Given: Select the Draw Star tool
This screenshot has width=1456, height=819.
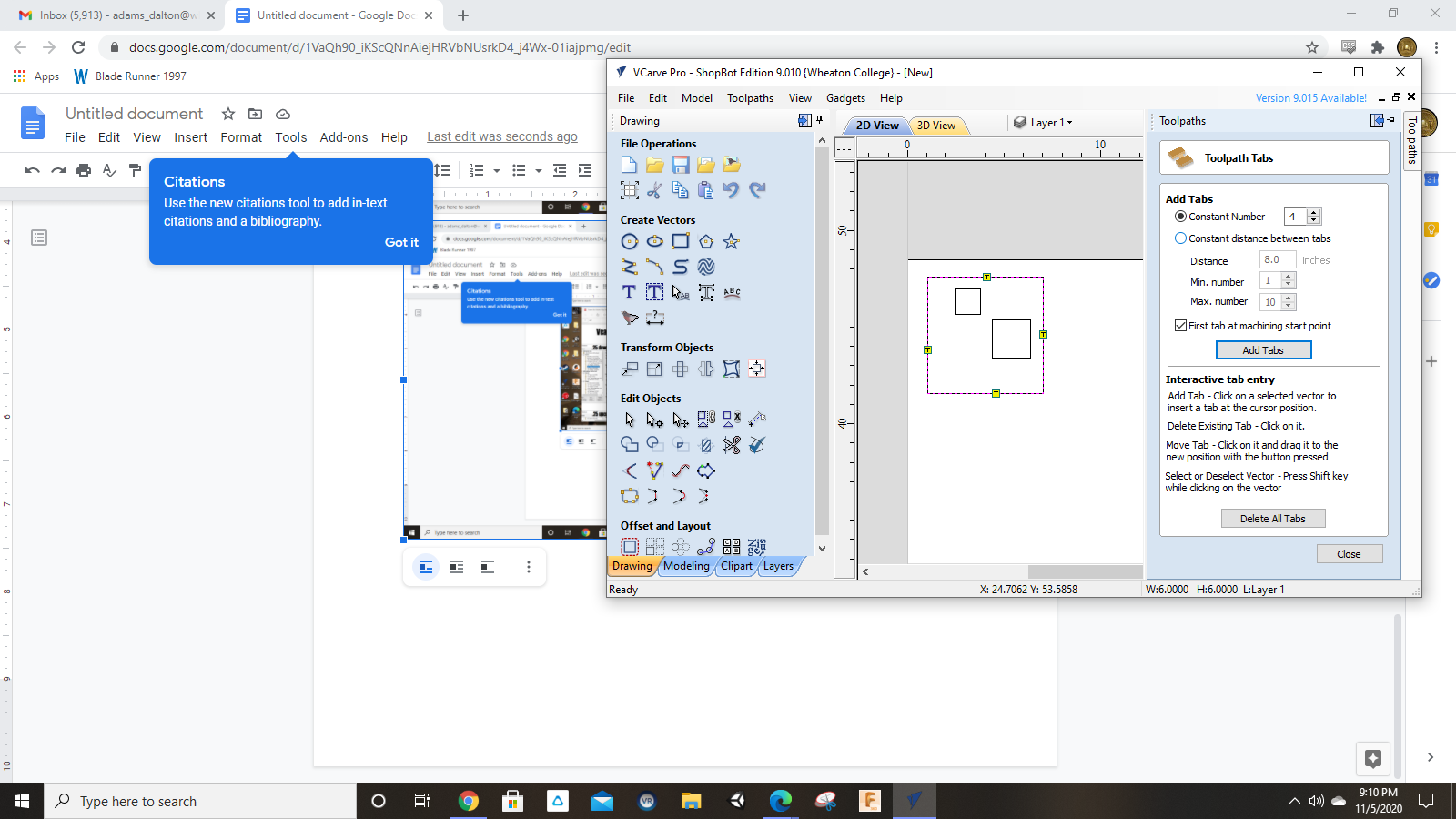Looking at the screenshot, I should pyautogui.click(x=731, y=241).
